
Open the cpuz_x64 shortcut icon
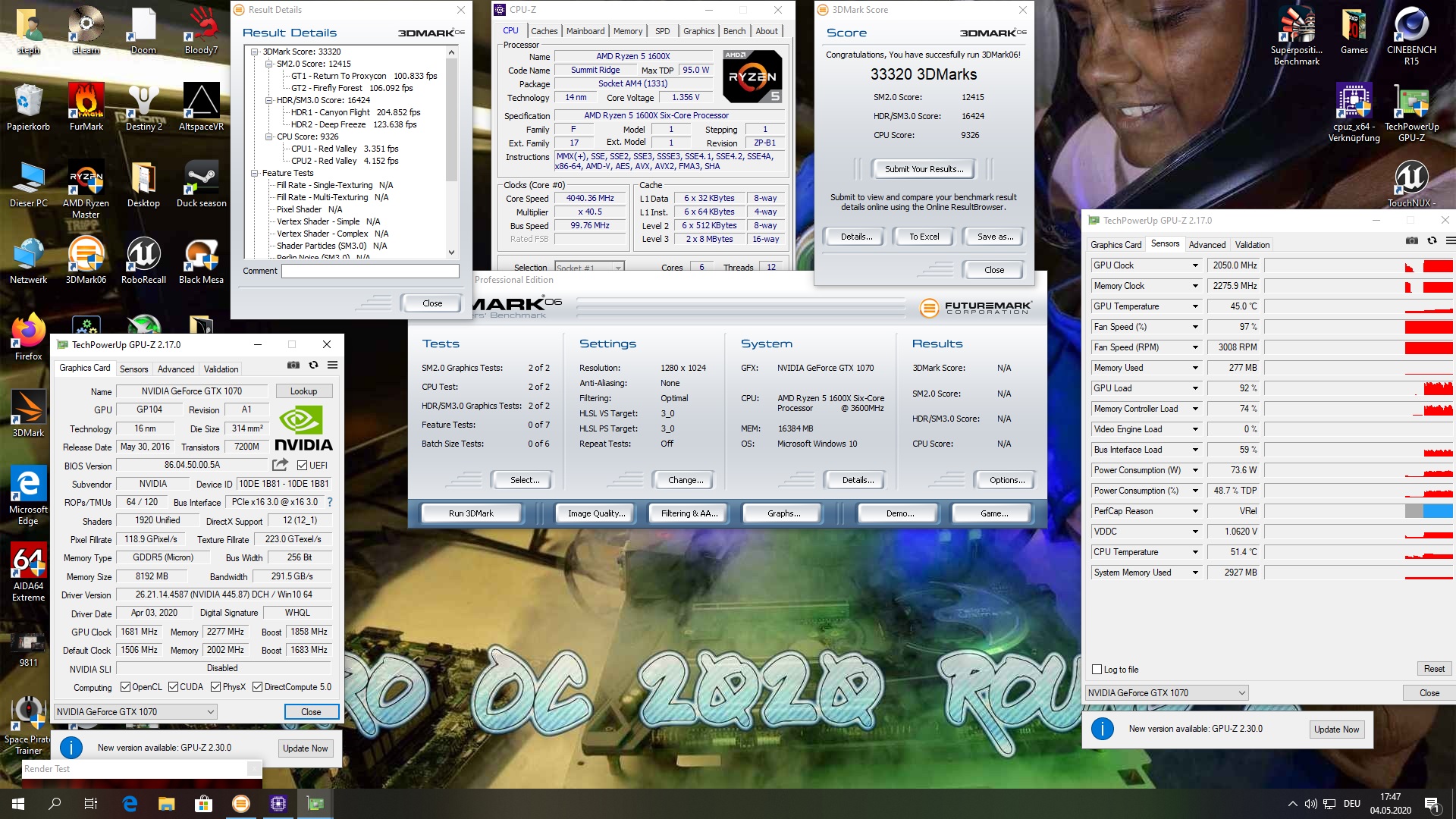(x=1354, y=113)
